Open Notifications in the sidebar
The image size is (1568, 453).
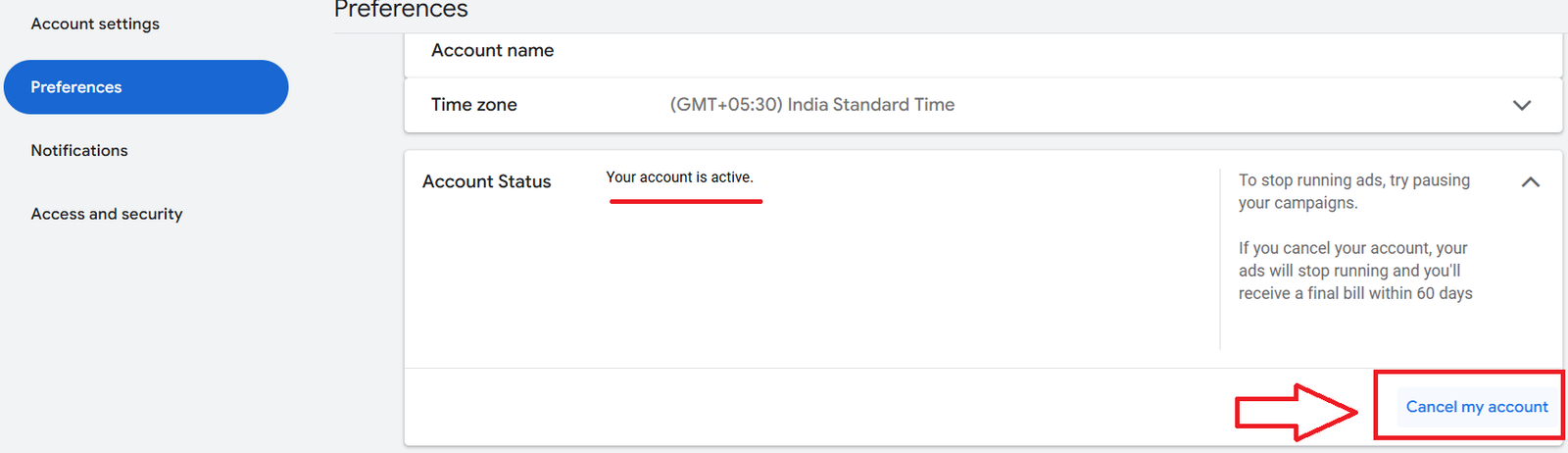tap(79, 150)
